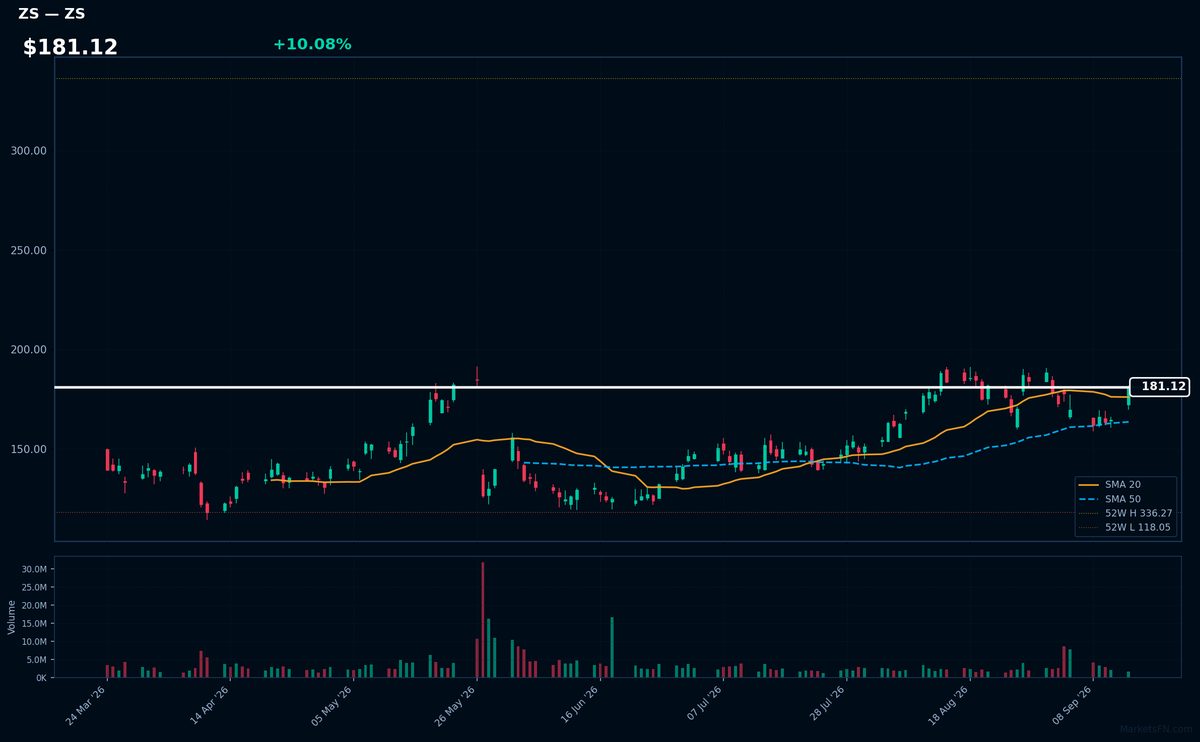1200x742 pixels.
Task: Click the 08 Sep '26 date label
Action: (1072, 706)
